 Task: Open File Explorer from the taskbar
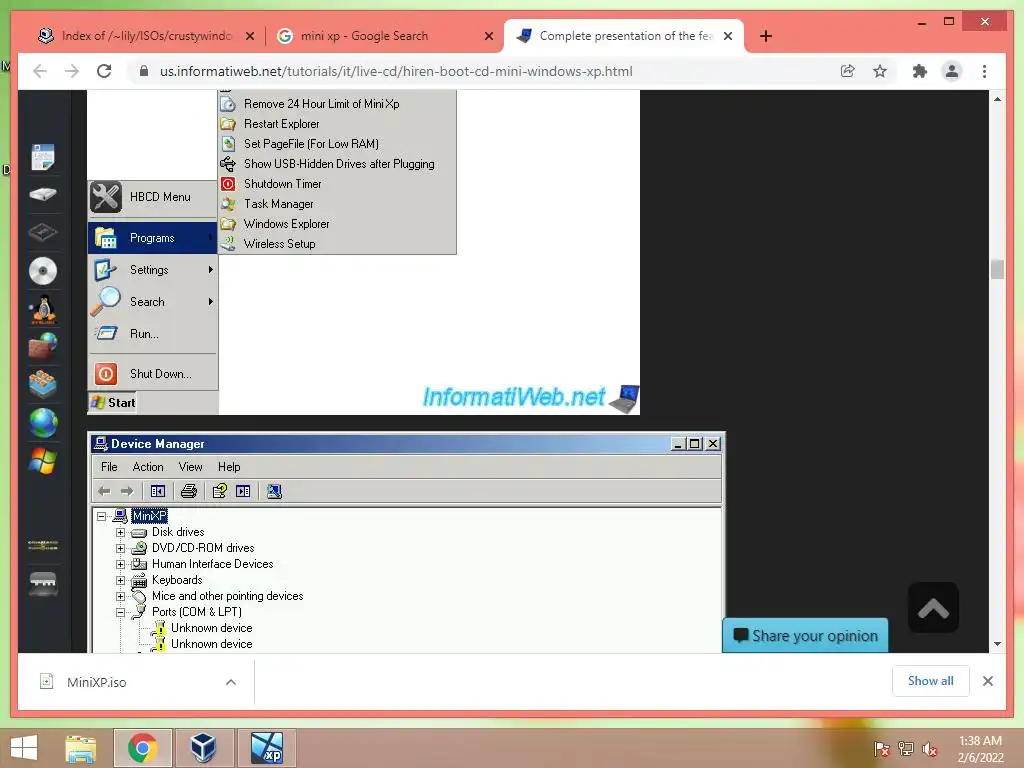click(81, 748)
